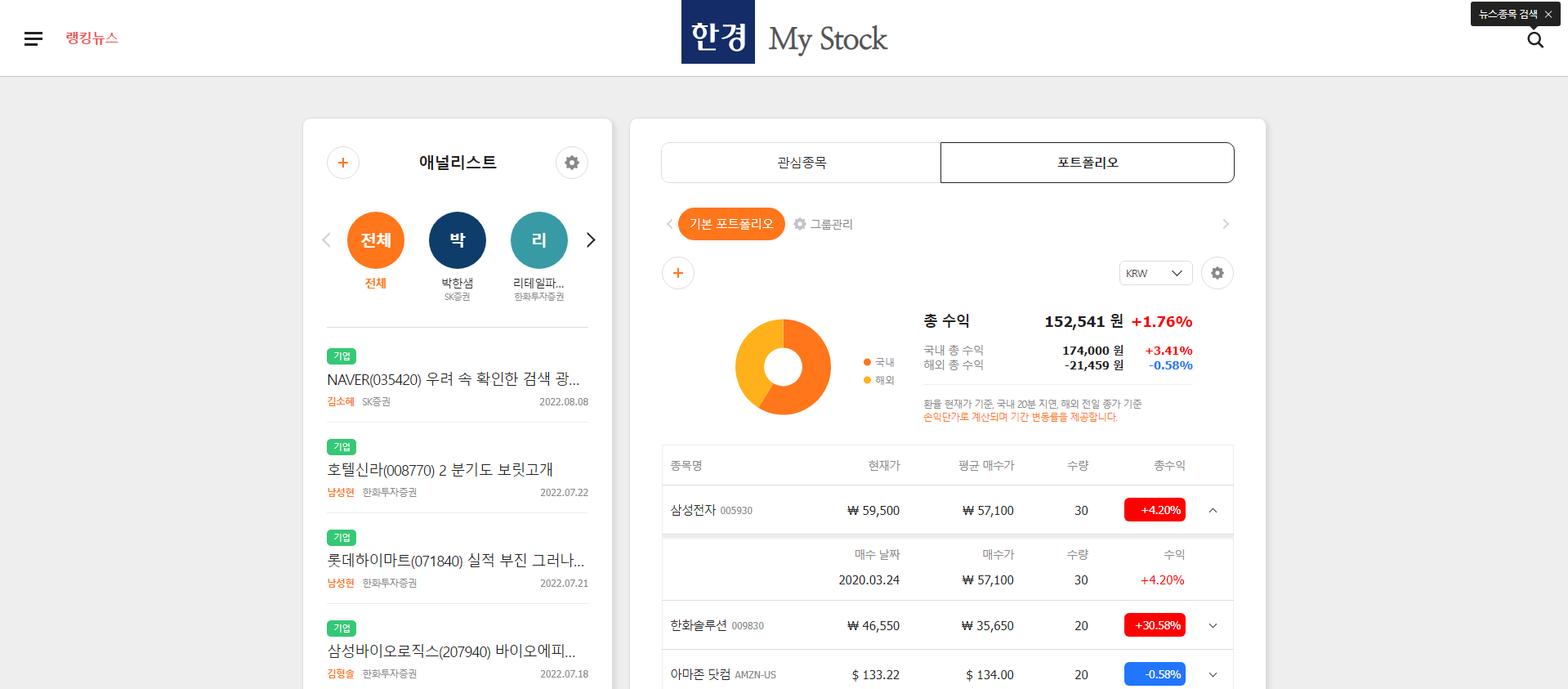
Task: Click the 현재가 column header
Action: pyautogui.click(x=883, y=465)
